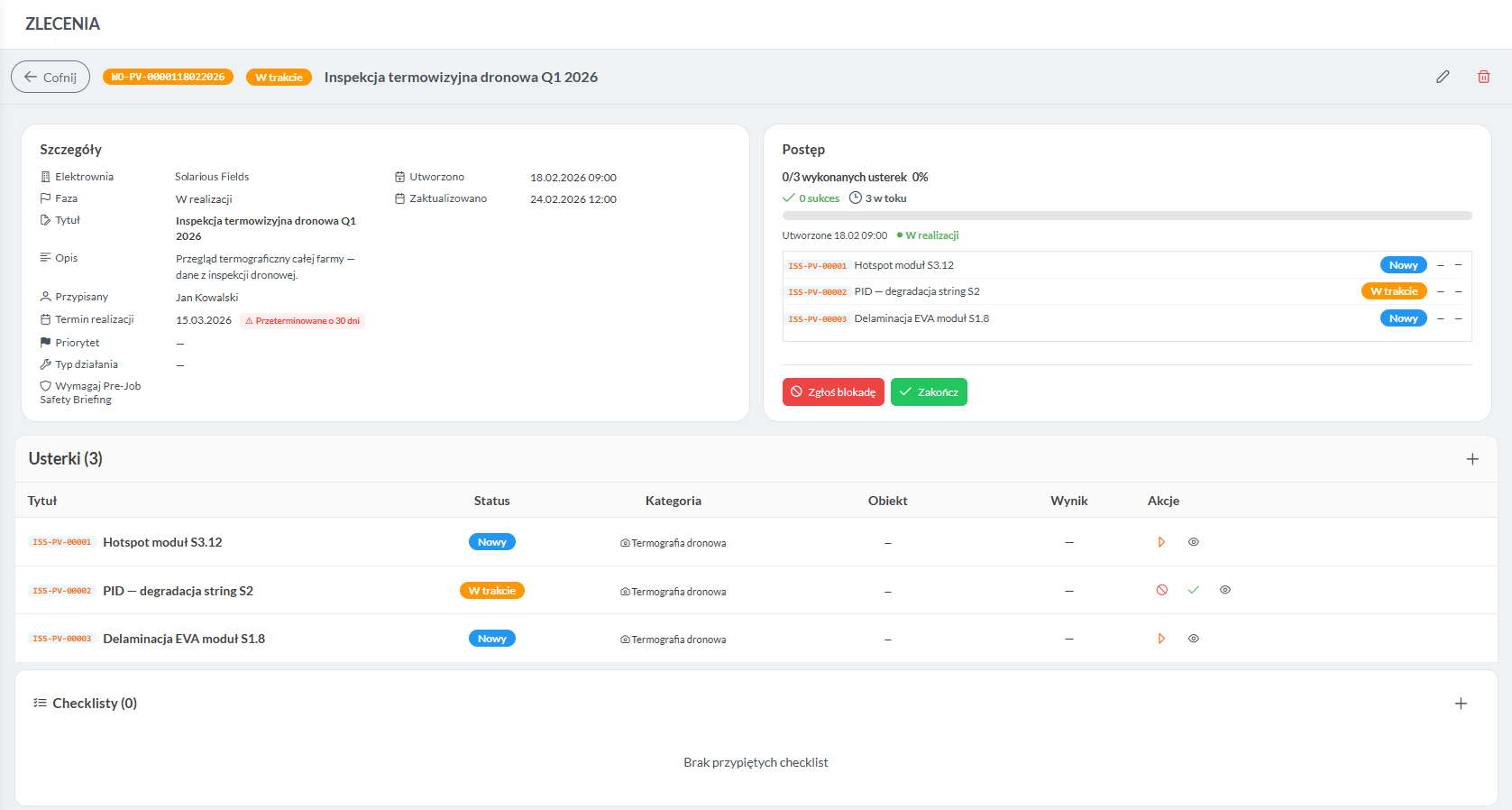This screenshot has height=810, width=1512.
Task: View details of Hotspot moduł S3.12 via eye icon
Action: (1193, 542)
